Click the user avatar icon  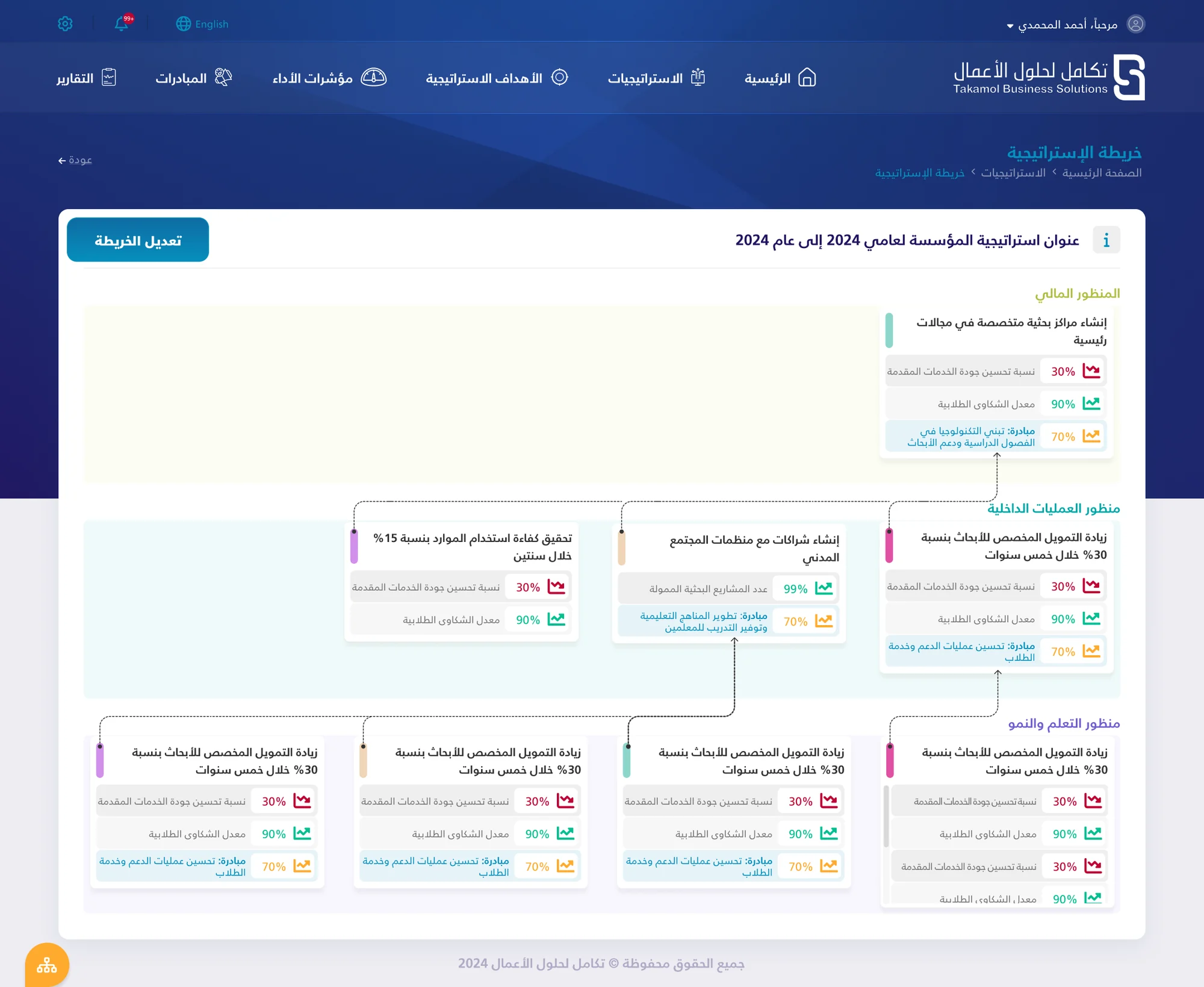pos(1135,23)
